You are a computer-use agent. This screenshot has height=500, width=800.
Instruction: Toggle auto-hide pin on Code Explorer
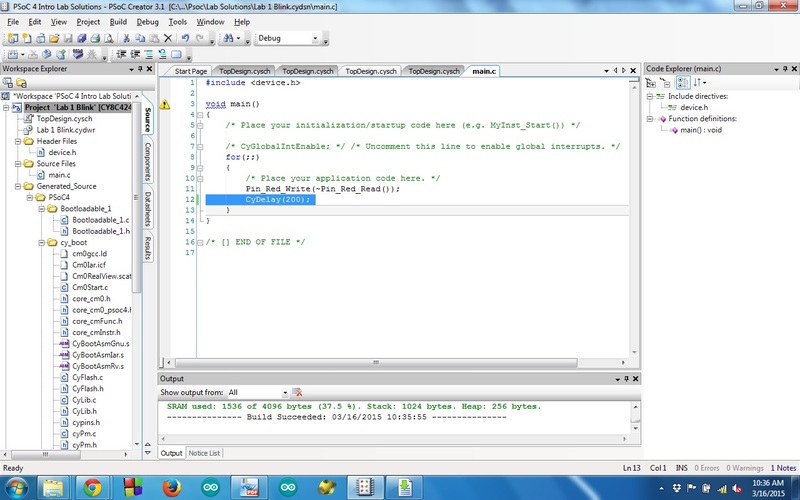click(785, 69)
